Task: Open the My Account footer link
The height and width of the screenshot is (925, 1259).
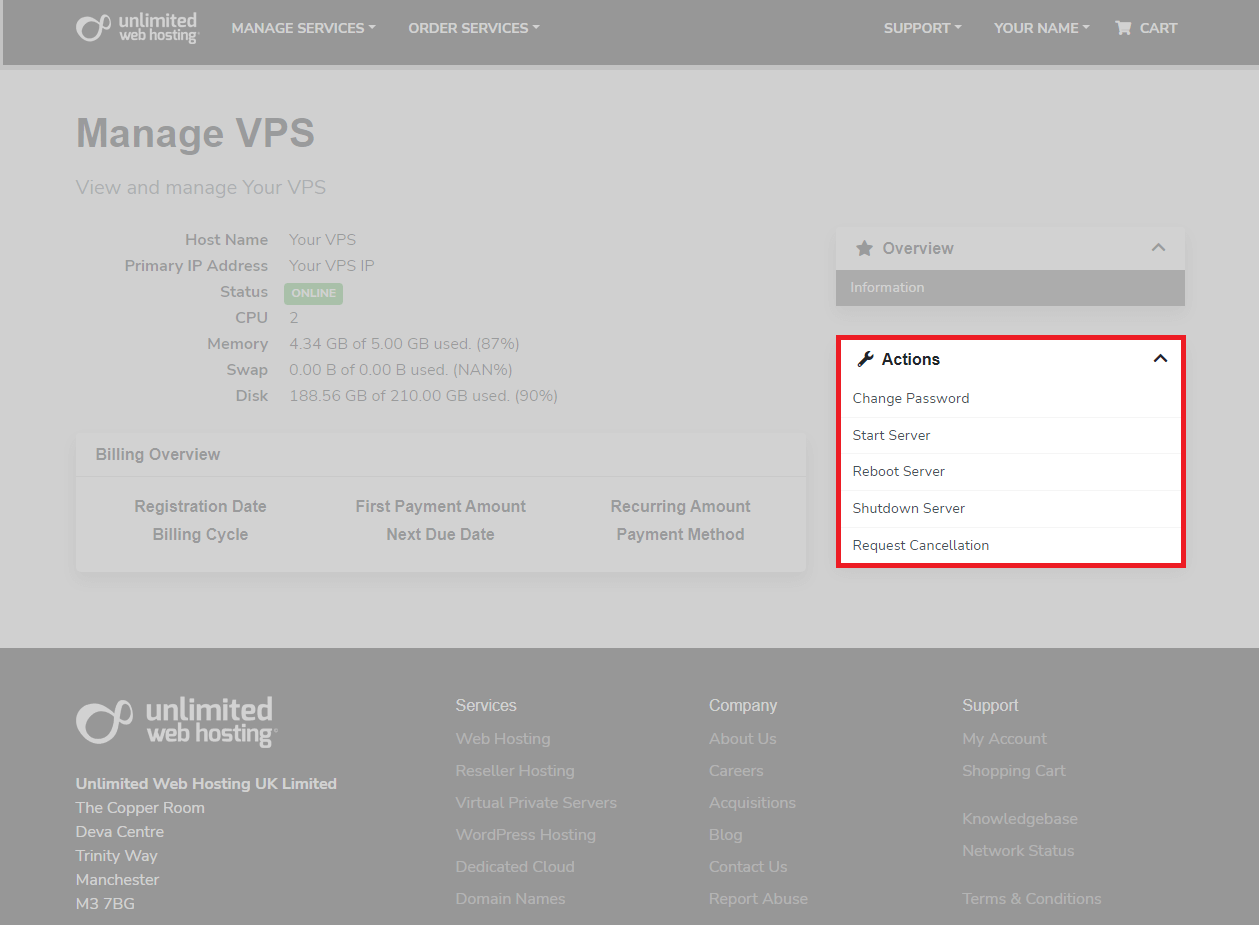Action: click(x=1004, y=739)
